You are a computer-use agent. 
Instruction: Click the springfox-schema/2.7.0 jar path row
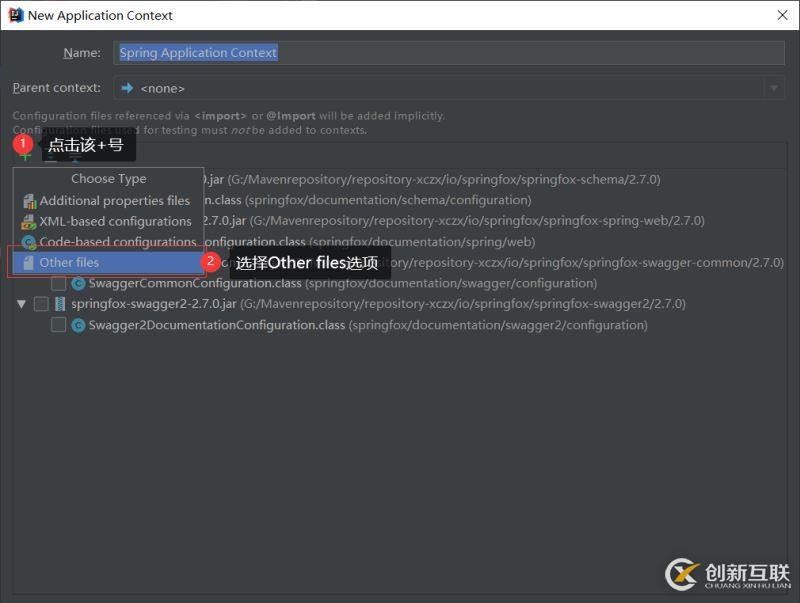pos(432,180)
